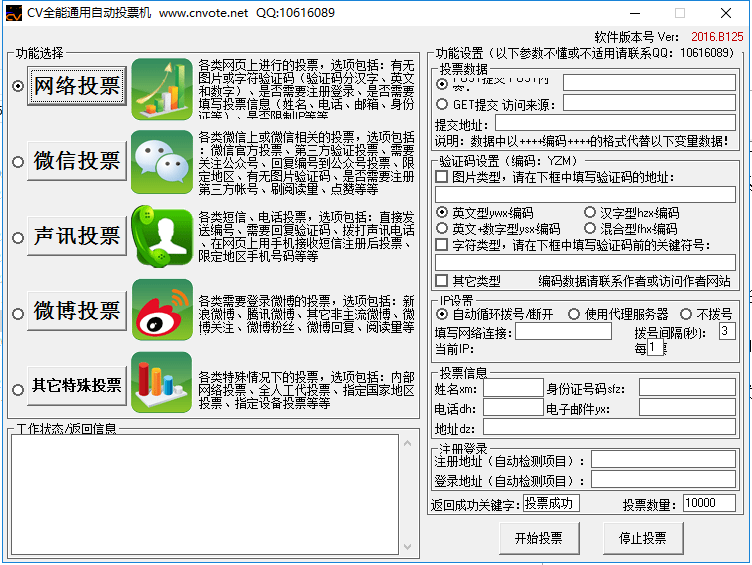Focus the 填写网络连接 input field
Image resolution: width=752 pixels, height=565 pixels.
click(x=564, y=331)
